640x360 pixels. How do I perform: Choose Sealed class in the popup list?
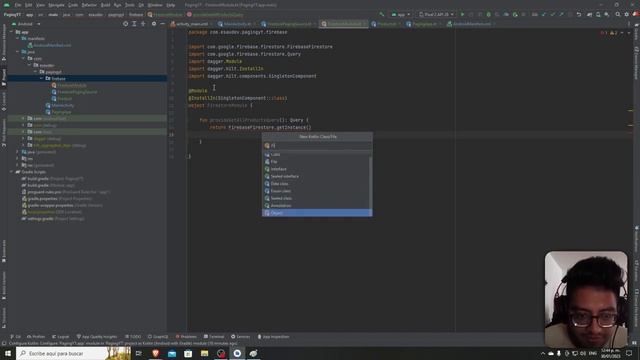click(x=317, y=198)
